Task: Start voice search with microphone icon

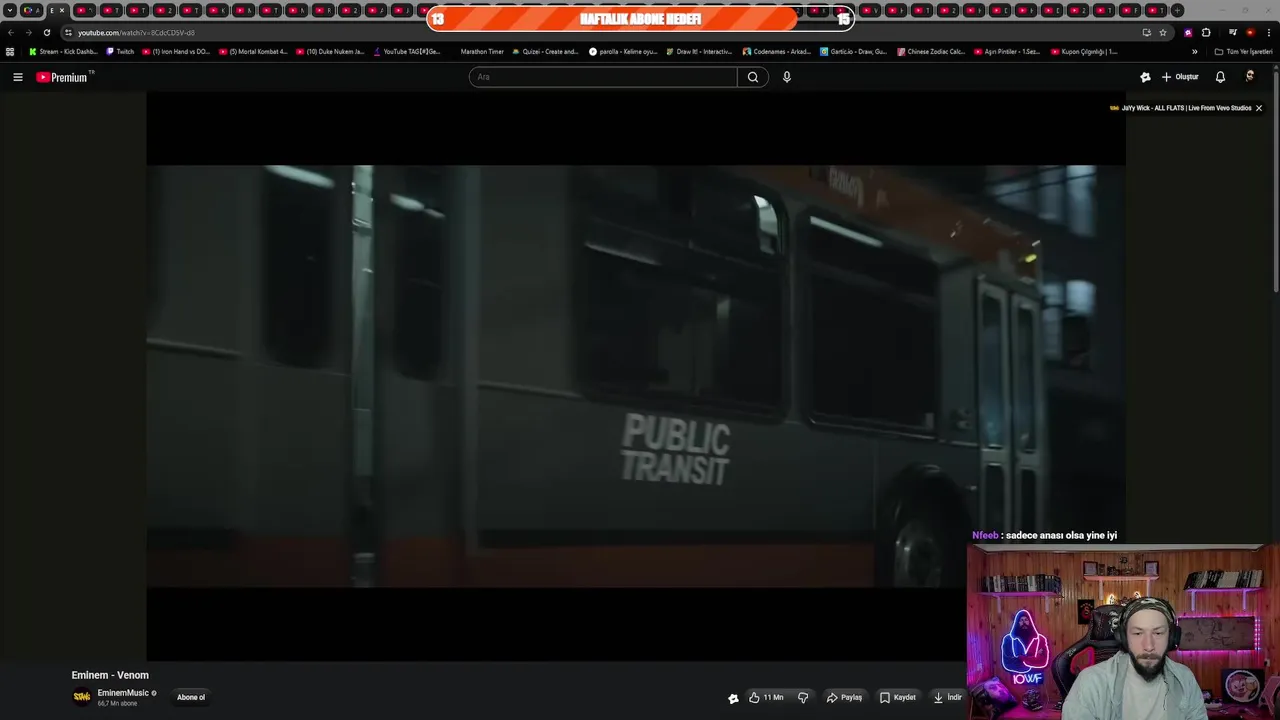Action: pyautogui.click(x=787, y=77)
